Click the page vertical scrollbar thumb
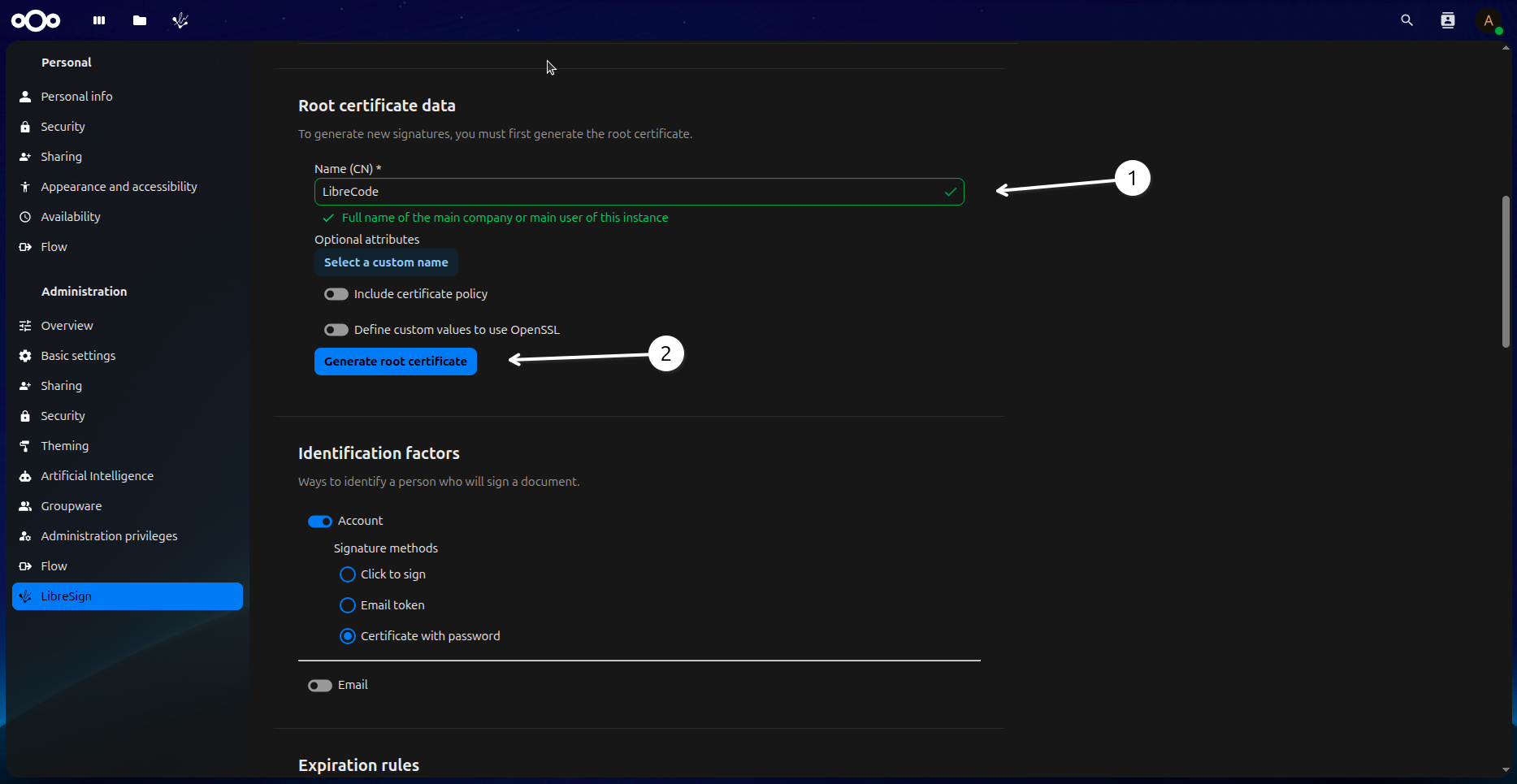Screen dimensions: 1517x784 click(x=1506, y=271)
